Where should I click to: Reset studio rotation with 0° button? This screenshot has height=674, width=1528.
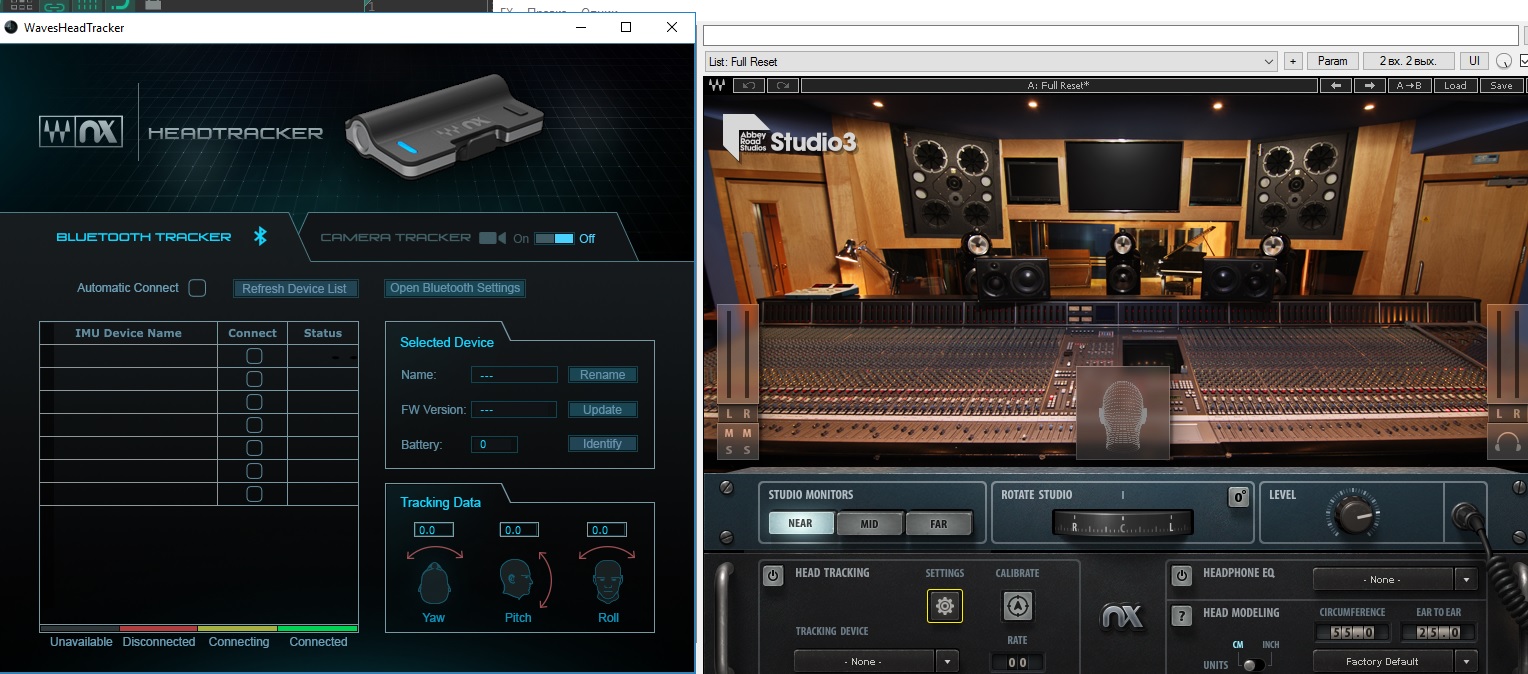1239,497
